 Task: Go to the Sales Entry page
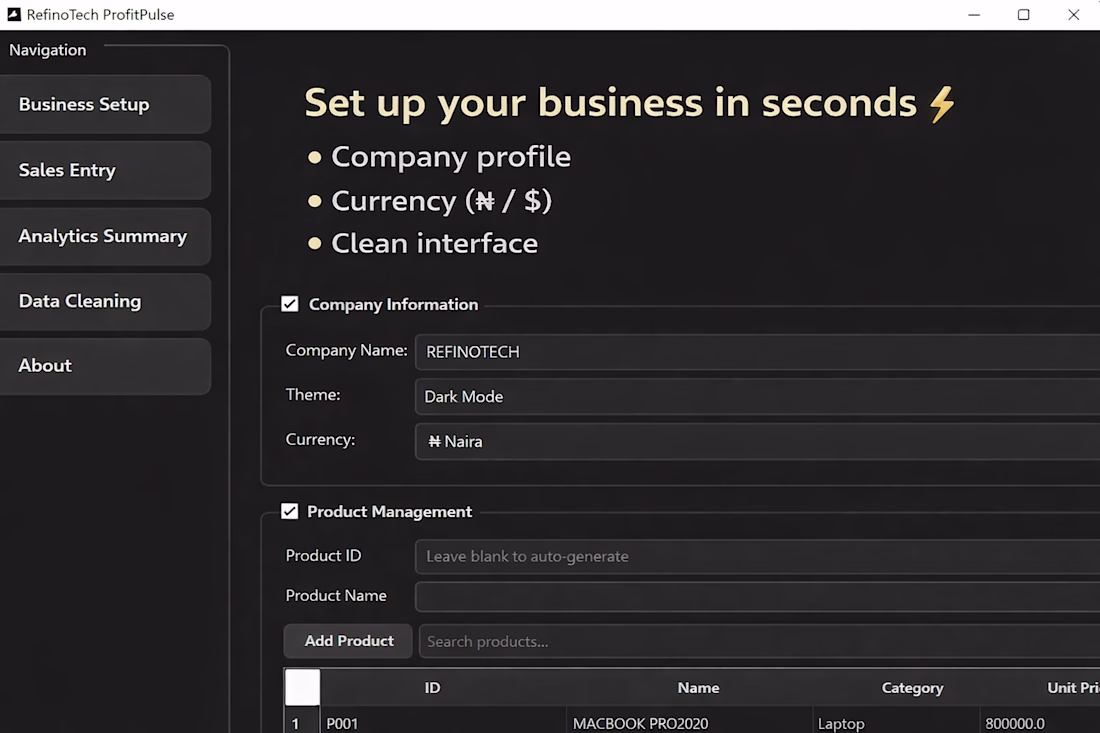(105, 170)
